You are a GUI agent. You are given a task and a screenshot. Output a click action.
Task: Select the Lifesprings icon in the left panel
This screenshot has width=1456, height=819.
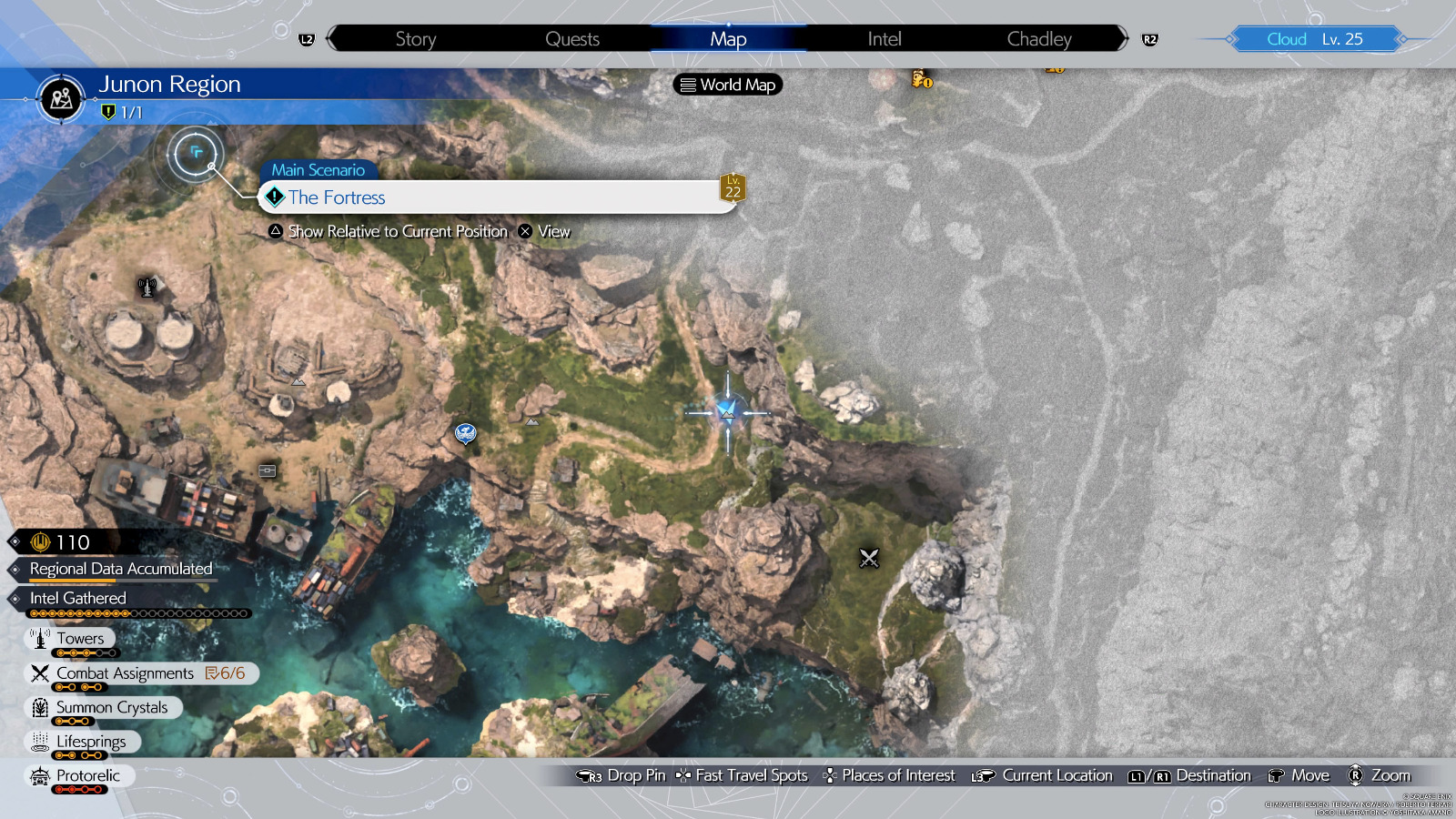pos(40,742)
